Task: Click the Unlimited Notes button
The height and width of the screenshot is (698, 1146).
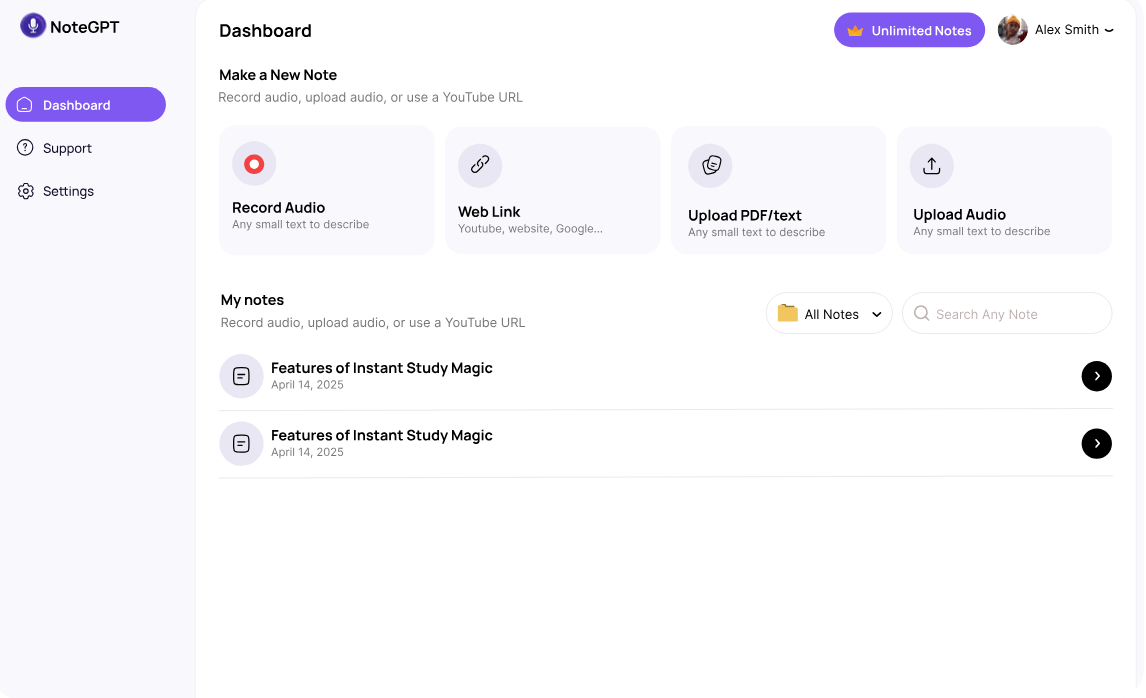Action: point(909,29)
